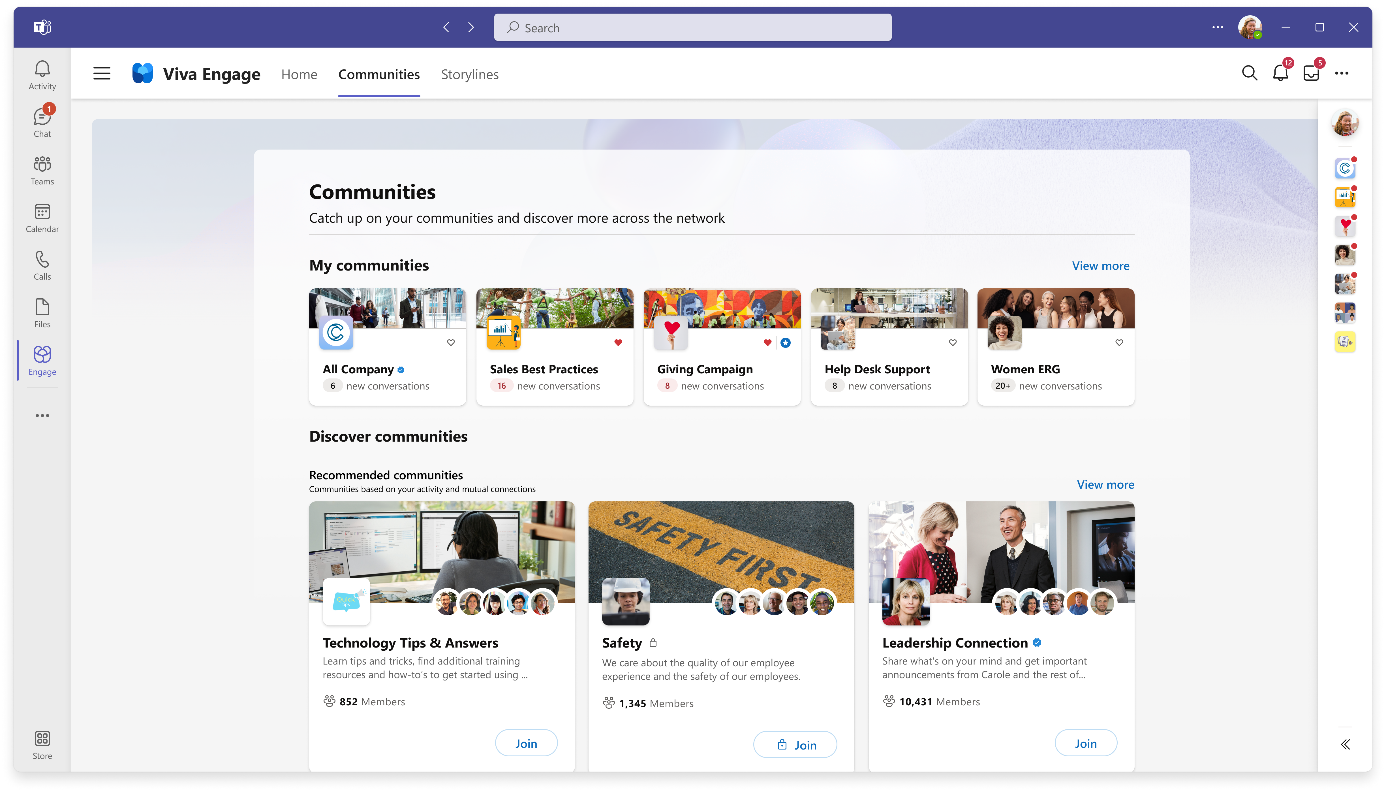The width and height of the screenshot is (1386, 792).
Task: Collapse the right activity sidebar
Action: (x=1345, y=744)
